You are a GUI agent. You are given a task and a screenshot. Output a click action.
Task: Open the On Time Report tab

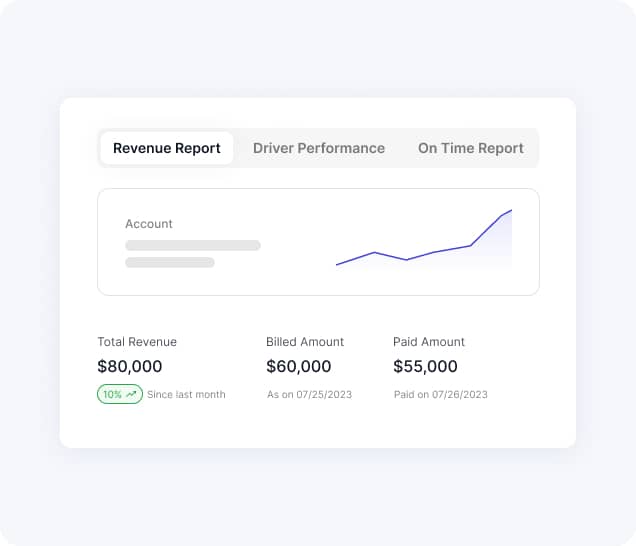point(471,148)
